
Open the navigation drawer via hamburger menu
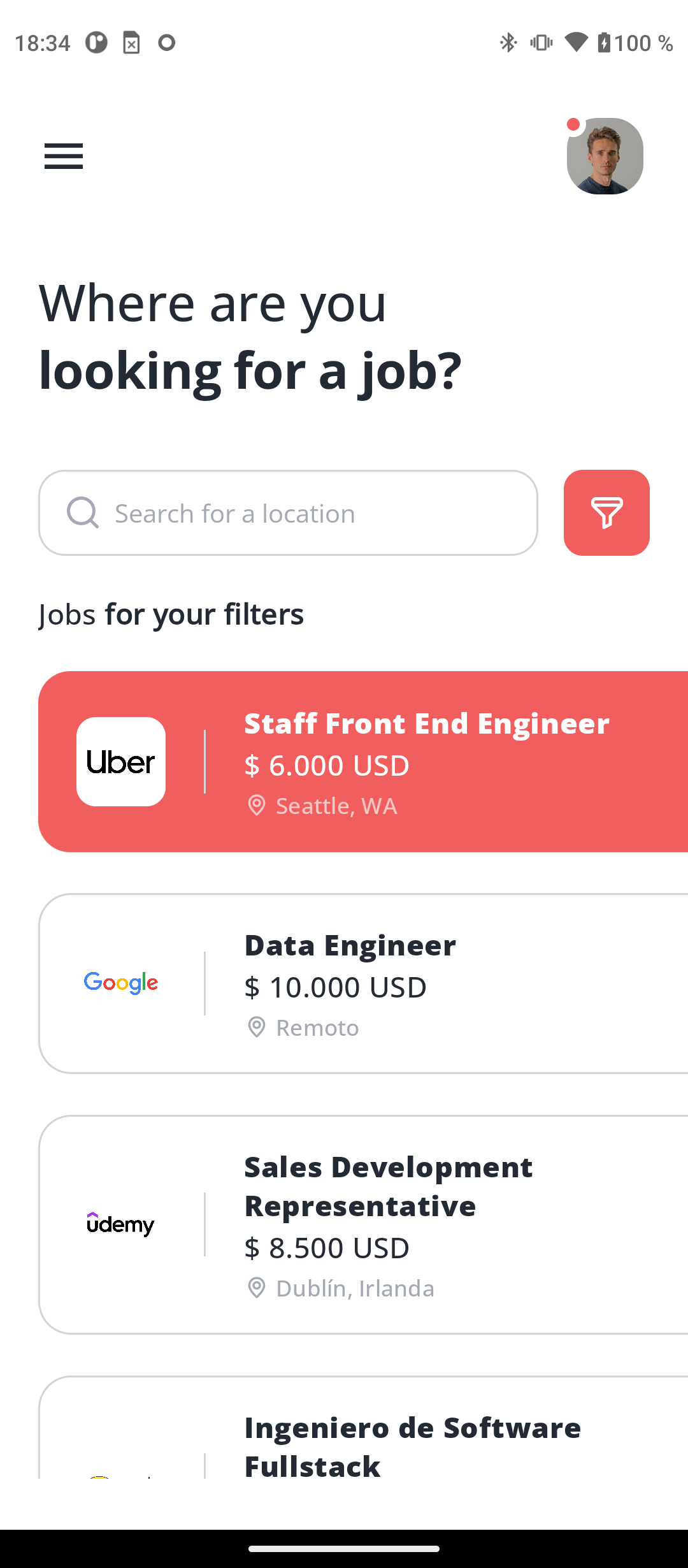[x=63, y=156]
